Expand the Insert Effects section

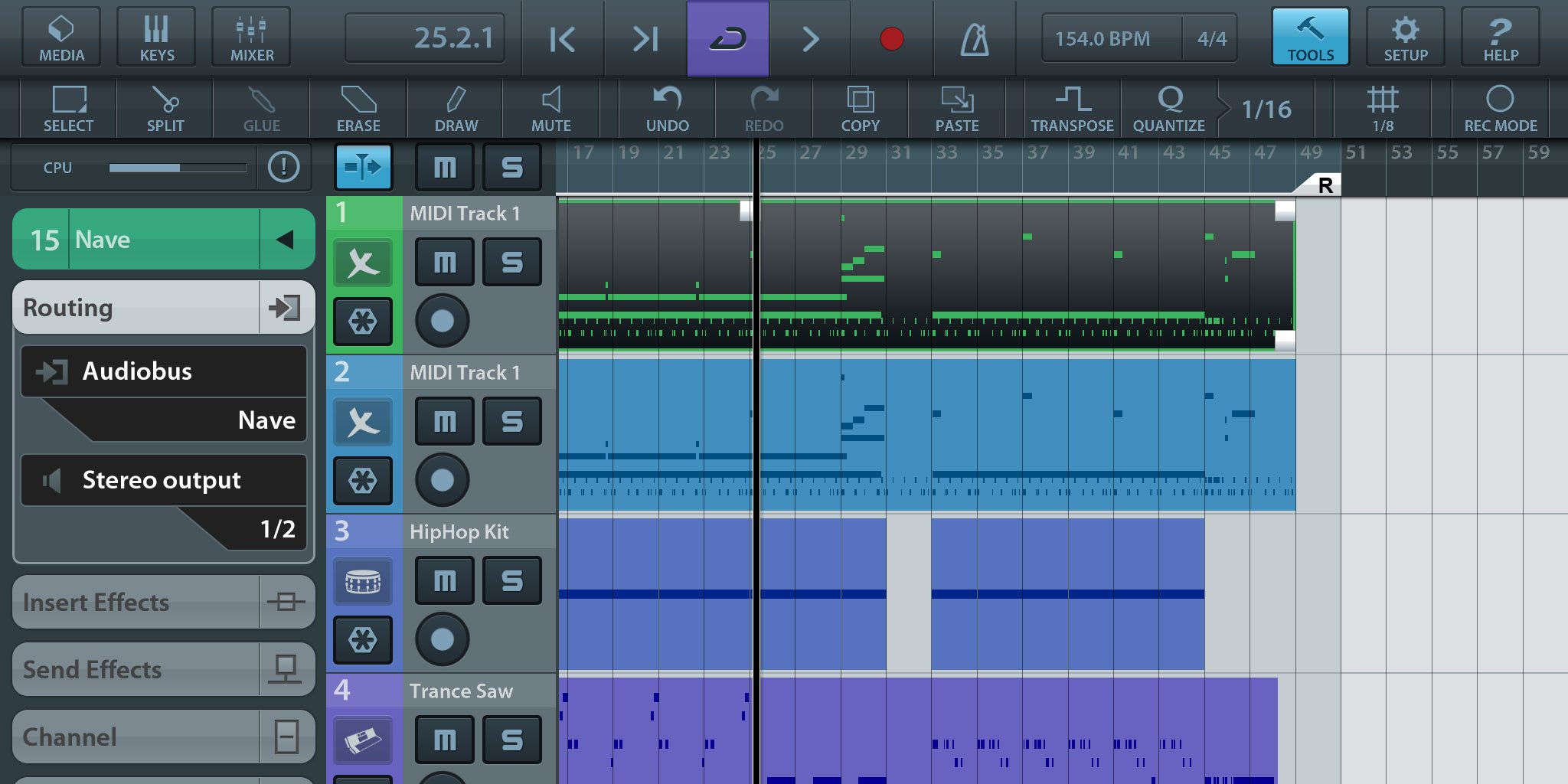click(163, 603)
